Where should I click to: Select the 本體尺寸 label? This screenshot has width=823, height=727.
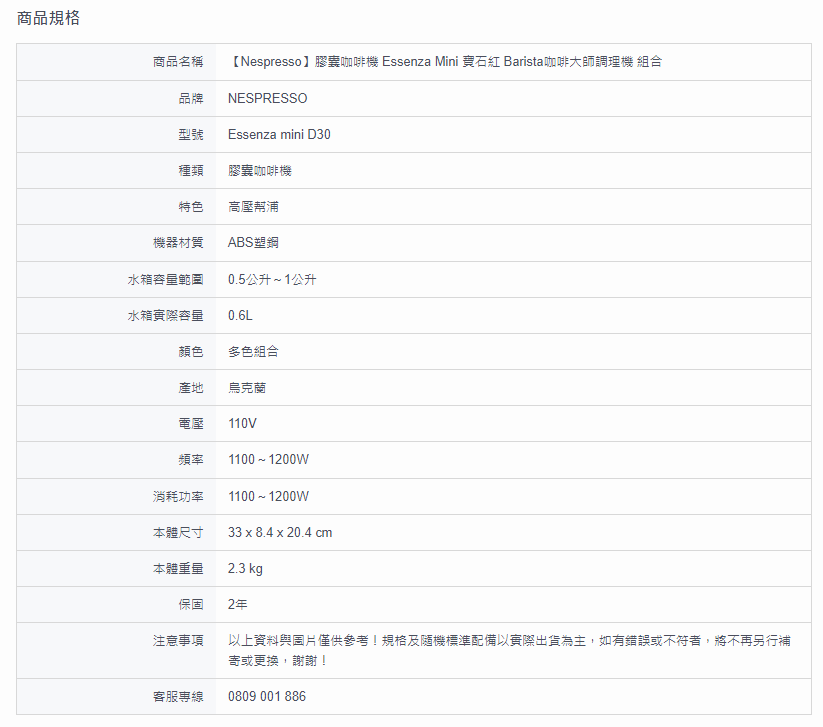coord(178,533)
